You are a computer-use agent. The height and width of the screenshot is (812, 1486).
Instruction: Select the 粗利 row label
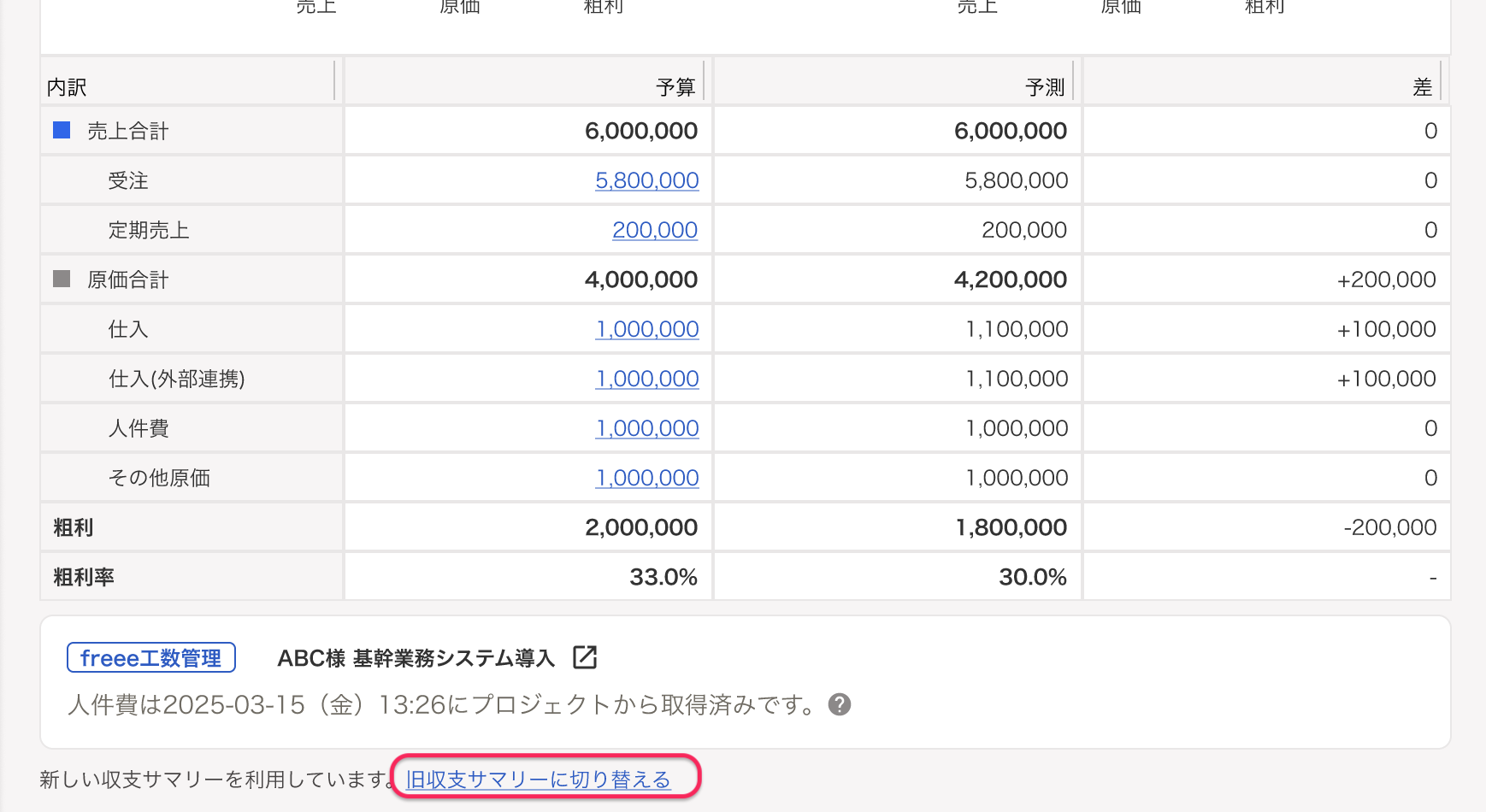(74, 527)
